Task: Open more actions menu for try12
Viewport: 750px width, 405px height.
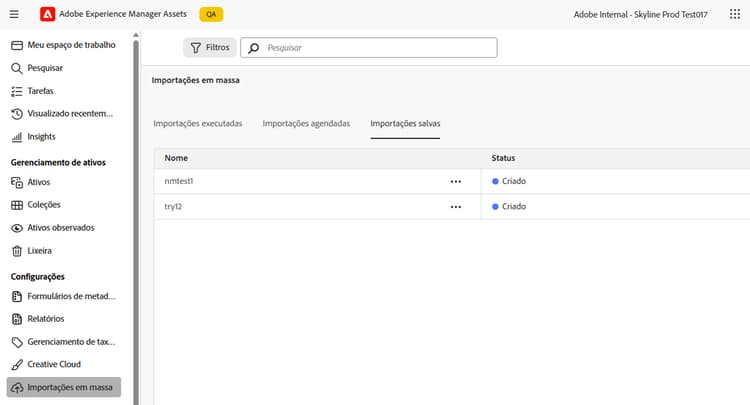Action: (x=456, y=207)
